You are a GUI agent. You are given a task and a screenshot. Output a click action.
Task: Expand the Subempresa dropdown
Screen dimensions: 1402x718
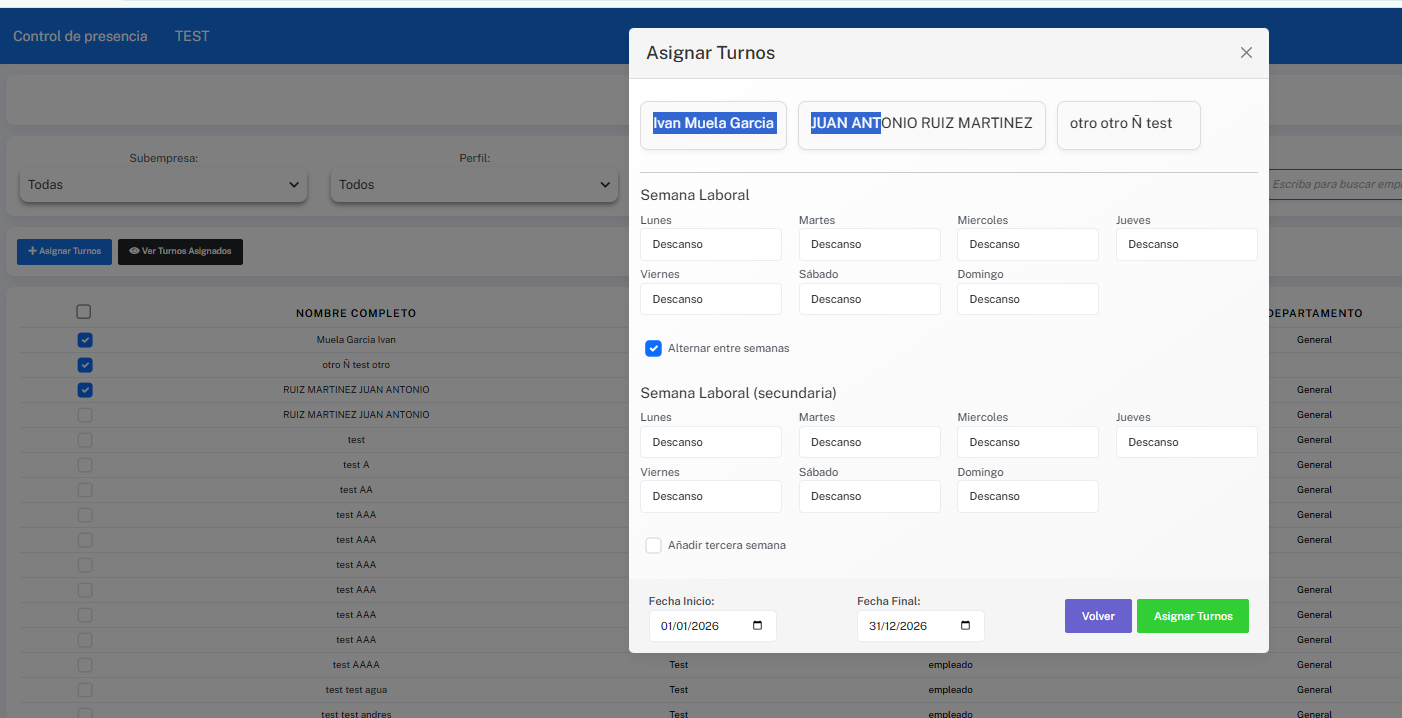tap(163, 185)
